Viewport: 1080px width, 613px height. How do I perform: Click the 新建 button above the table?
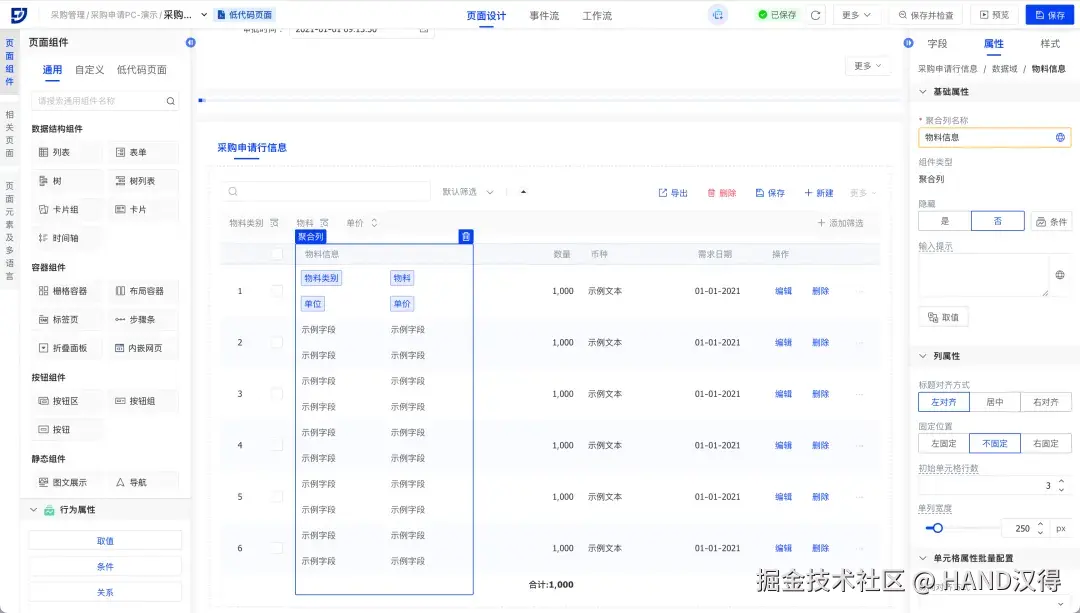coord(817,192)
